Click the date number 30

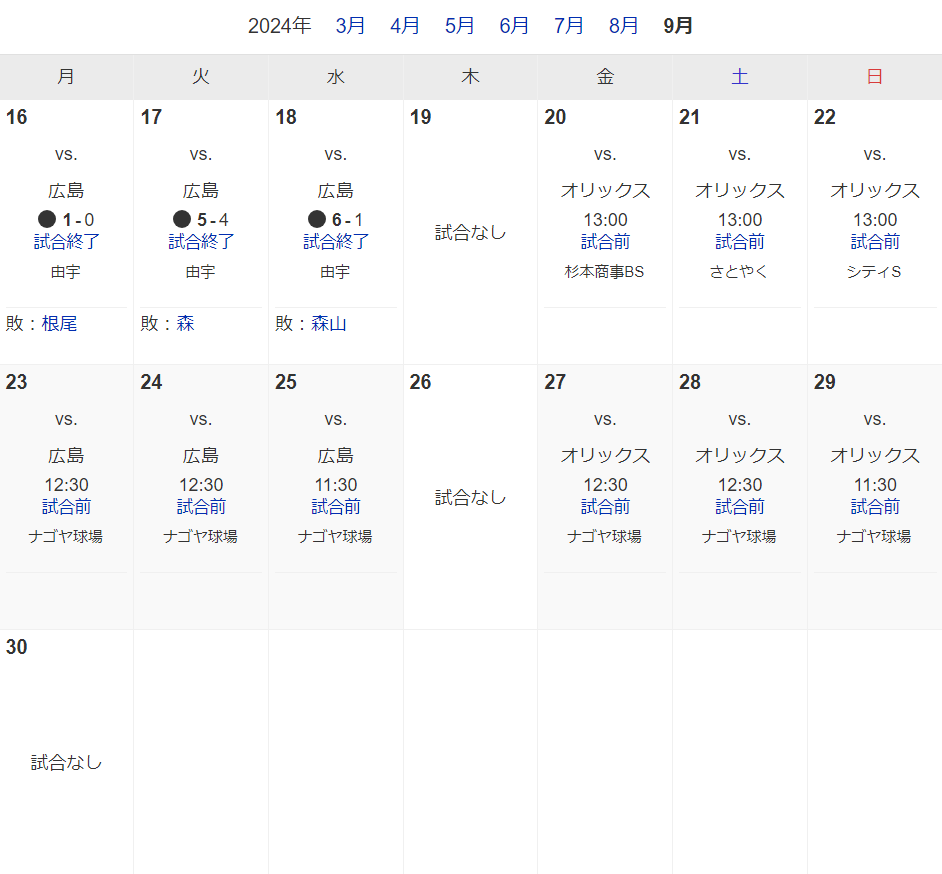point(17,647)
